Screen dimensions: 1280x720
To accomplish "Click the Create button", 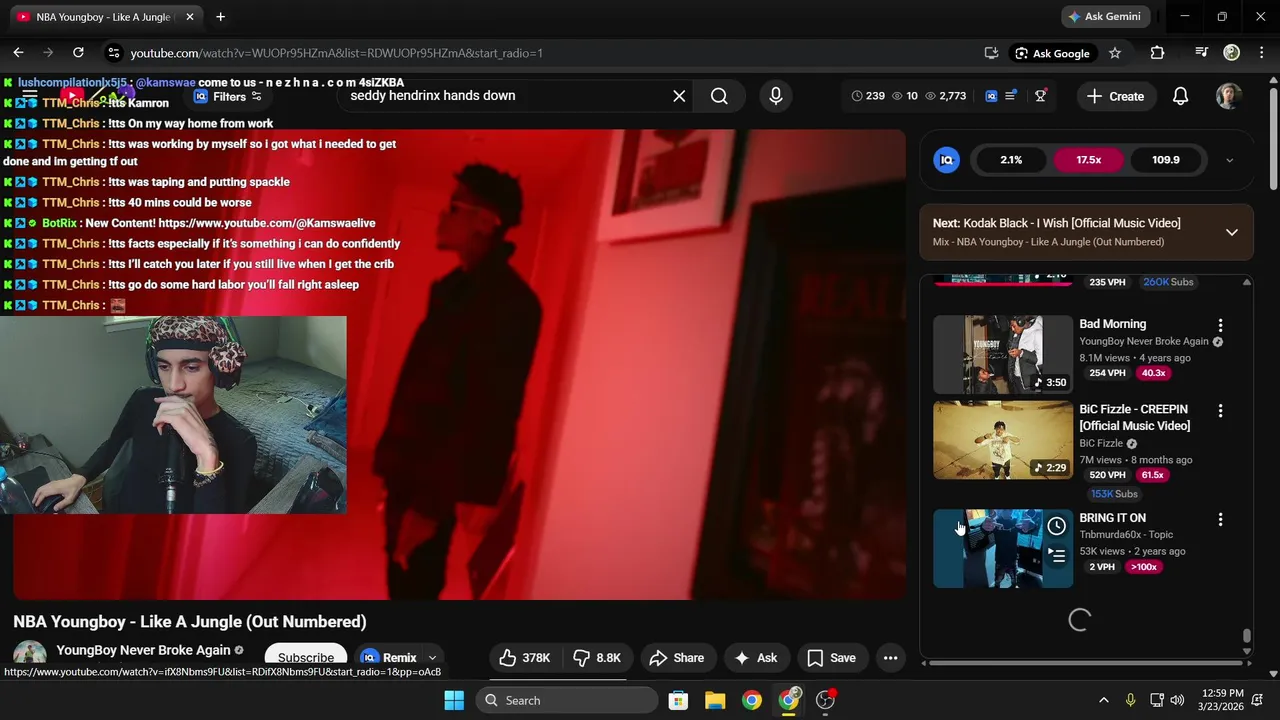I will pyautogui.click(x=1115, y=96).
